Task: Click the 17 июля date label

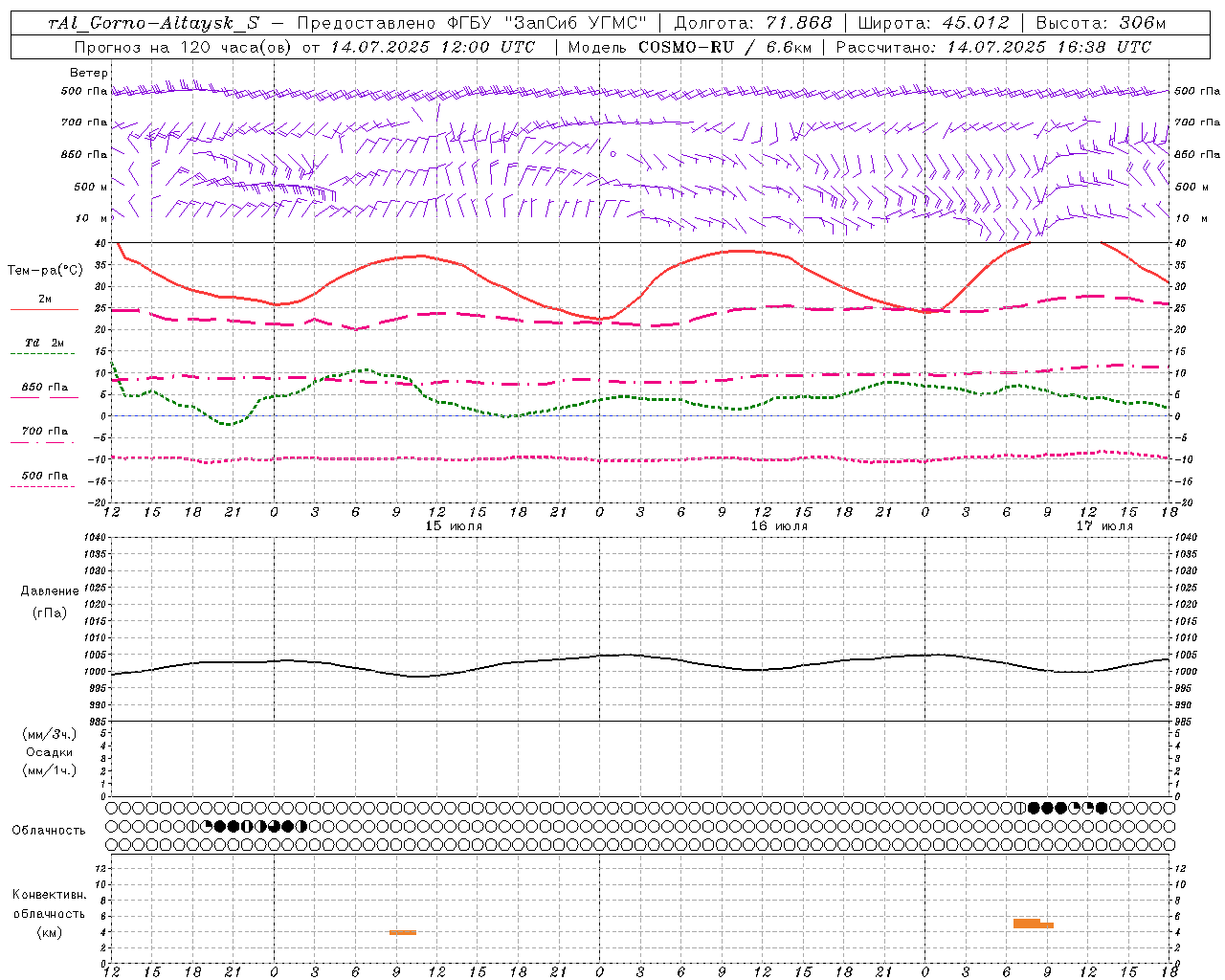Action: [1104, 526]
